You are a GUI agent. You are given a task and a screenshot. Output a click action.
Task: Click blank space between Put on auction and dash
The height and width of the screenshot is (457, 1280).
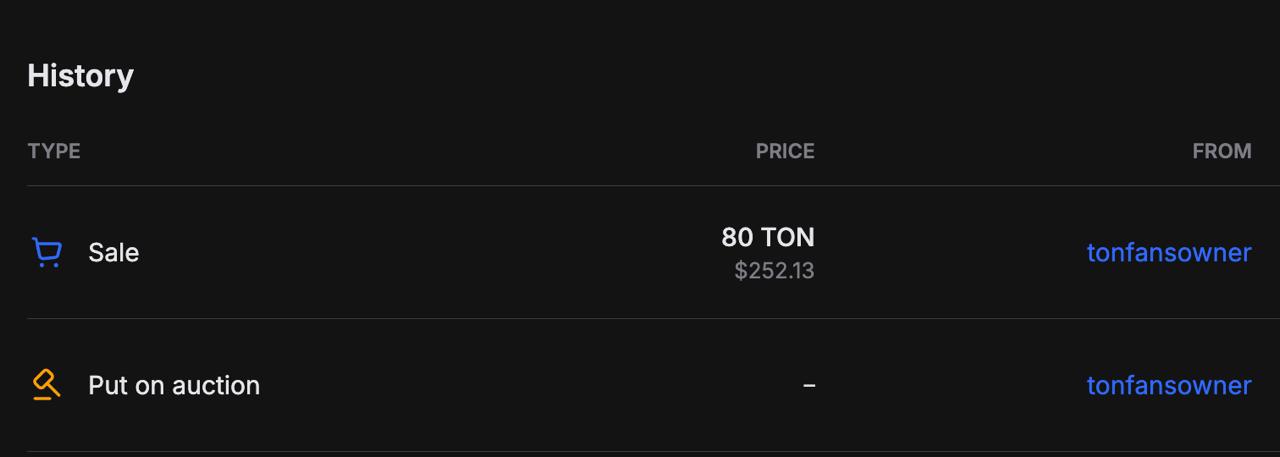tap(530, 385)
